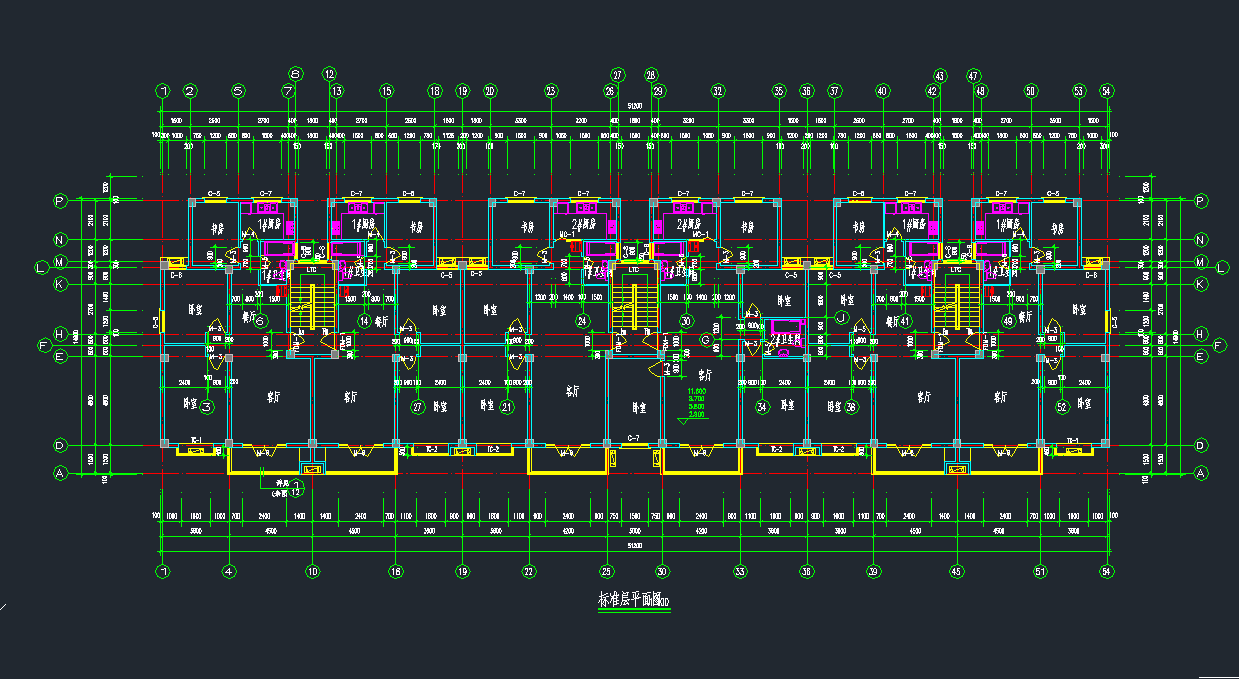Select bottom axis bubble number 45
1239x679 pixels.
point(957,572)
